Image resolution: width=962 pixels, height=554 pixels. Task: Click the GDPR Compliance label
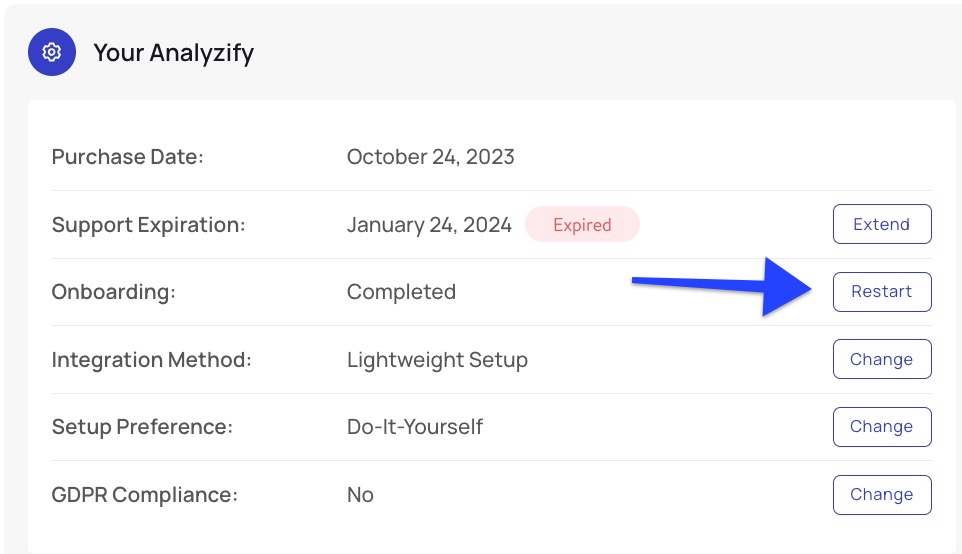point(145,494)
